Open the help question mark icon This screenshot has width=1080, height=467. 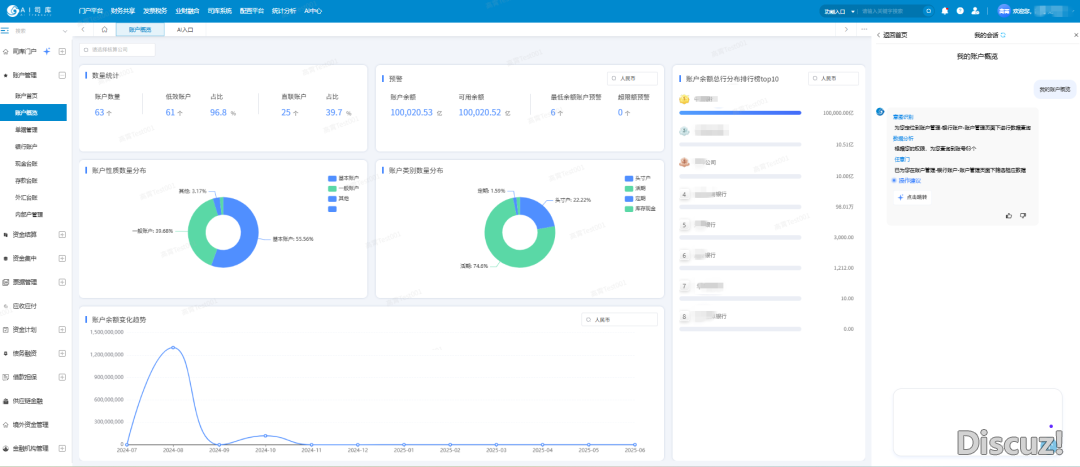(959, 11)
